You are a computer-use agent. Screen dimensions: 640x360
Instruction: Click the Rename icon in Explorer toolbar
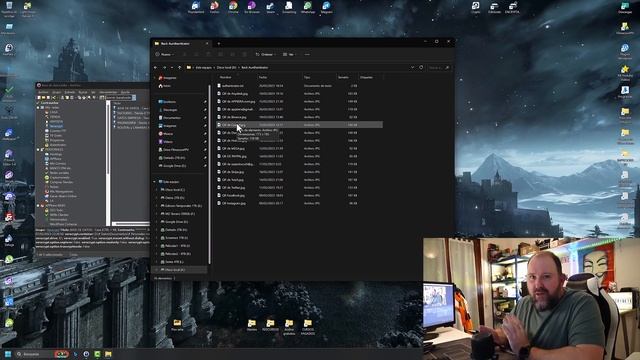pos(220,54)
